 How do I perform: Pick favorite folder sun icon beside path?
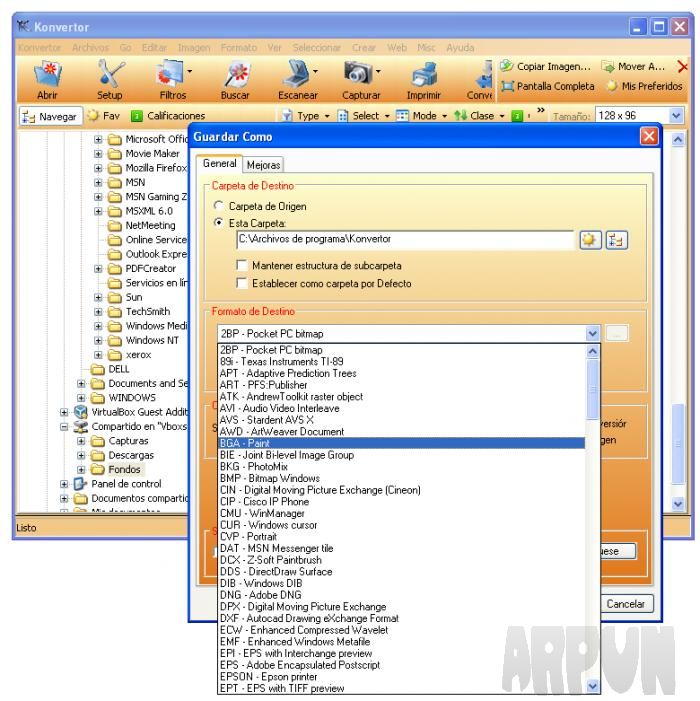[x=590, y=240]
